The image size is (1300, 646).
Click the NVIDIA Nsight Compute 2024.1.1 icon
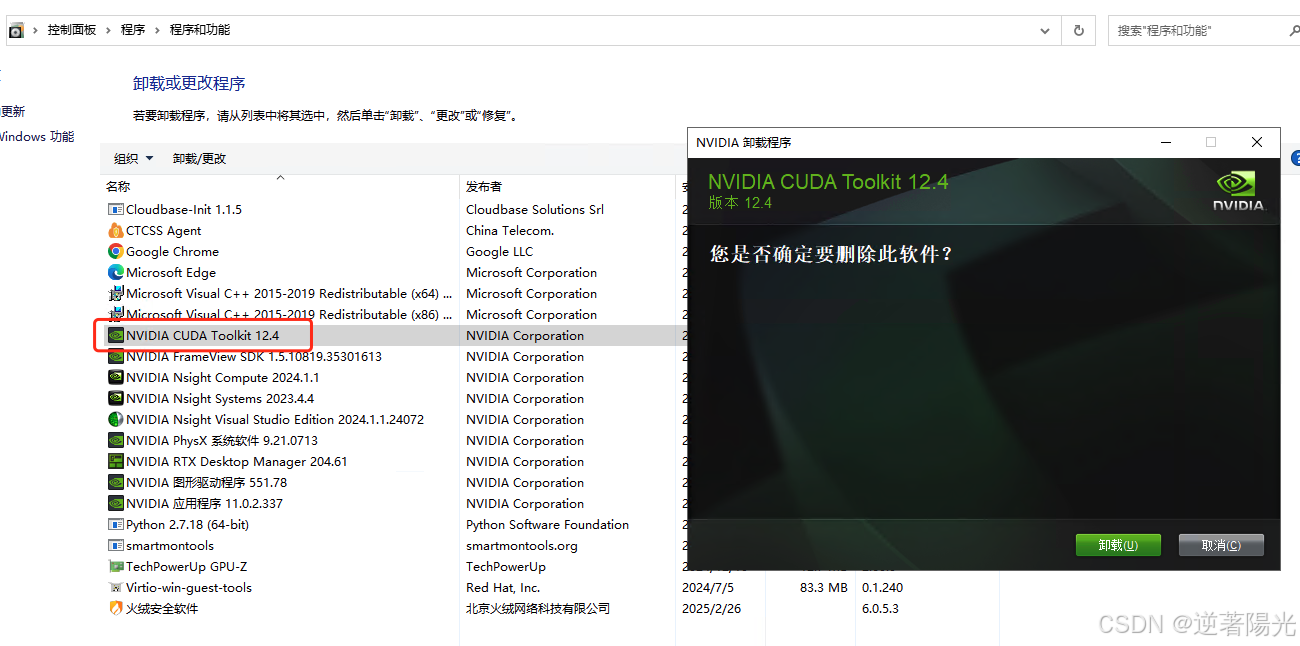116,377
